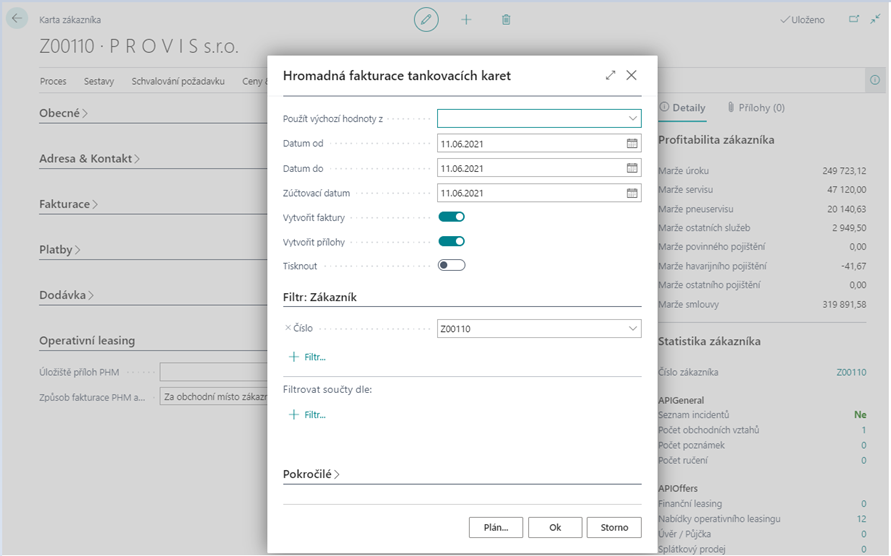Enable the Tisknout switch
Screen dimensions: 891x556
point(451,265)
